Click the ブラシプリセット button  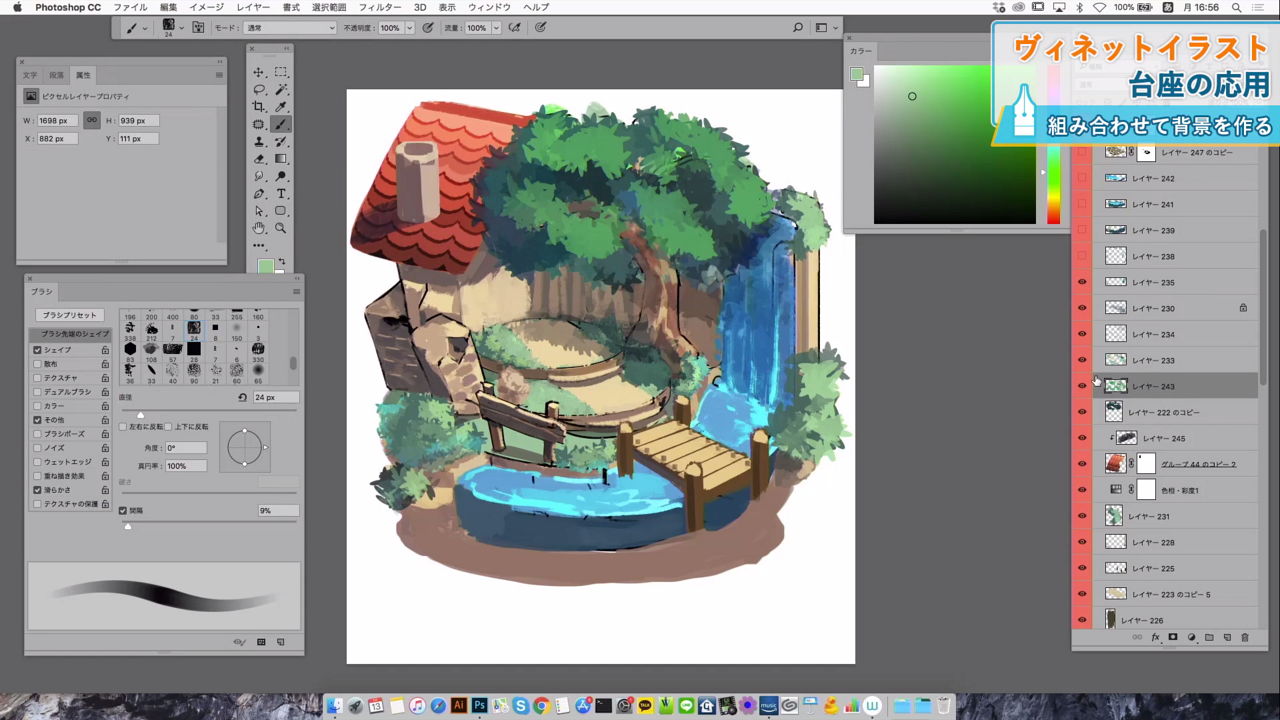tap(69, 315)
